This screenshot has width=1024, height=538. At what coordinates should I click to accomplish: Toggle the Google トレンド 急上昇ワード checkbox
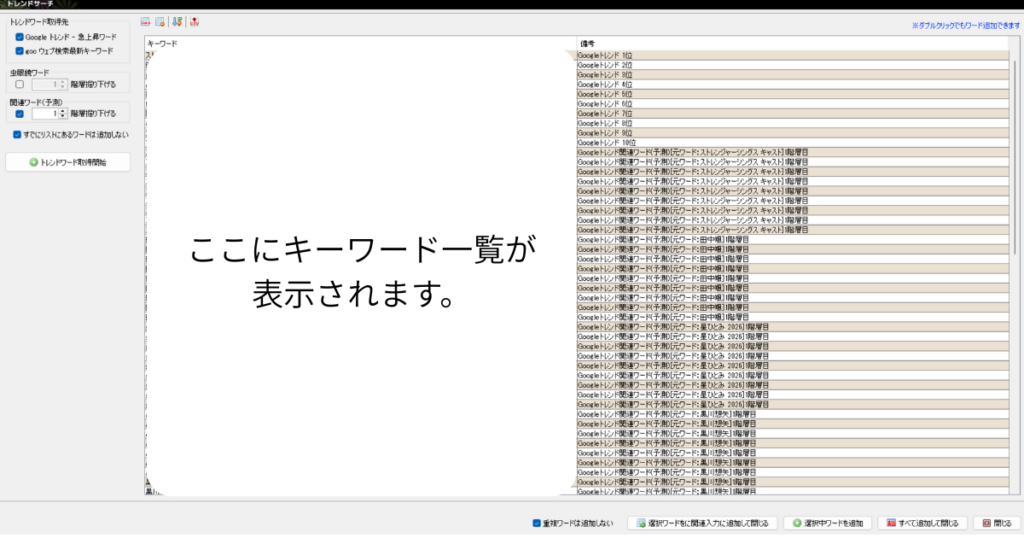(x=19, y=37)
